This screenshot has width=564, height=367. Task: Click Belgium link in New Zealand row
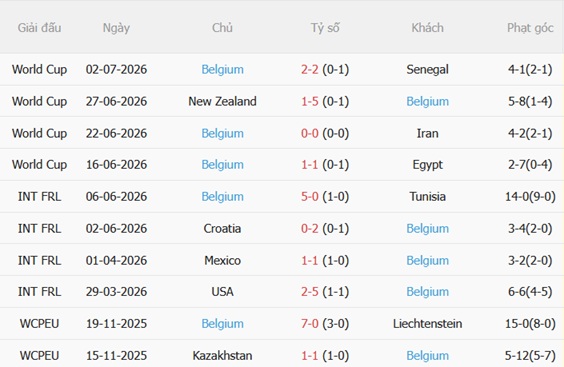pos(427,101)
